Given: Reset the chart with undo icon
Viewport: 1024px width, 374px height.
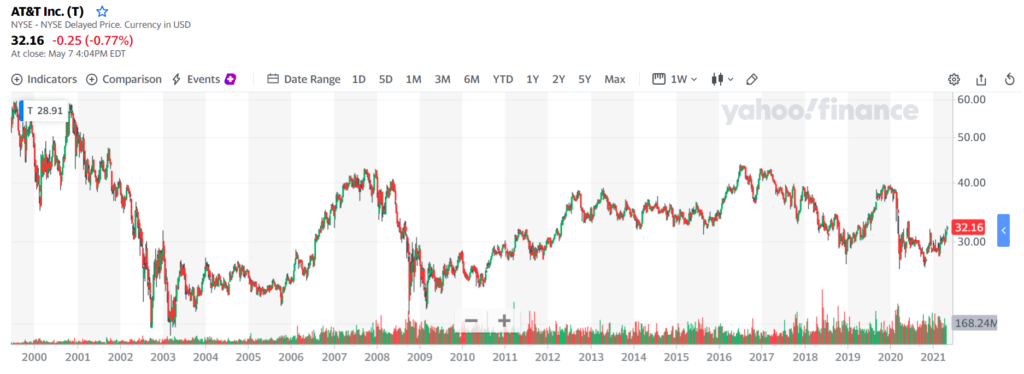Looking at the screenshot, I should point(1009,80).
